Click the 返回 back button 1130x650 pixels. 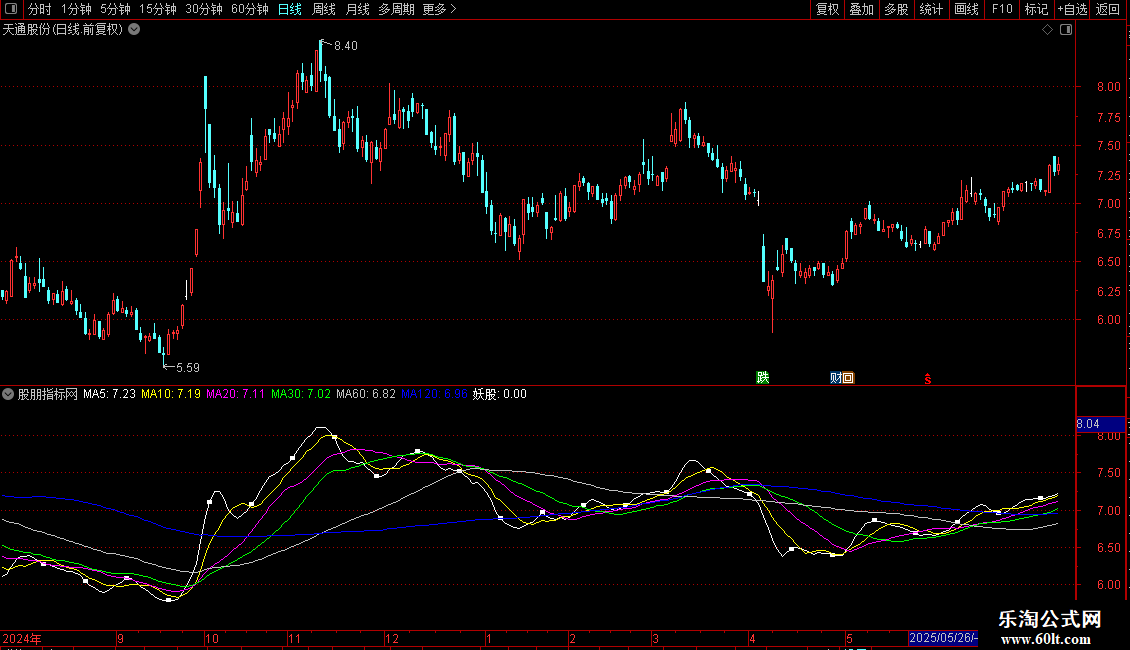pos(1108,9)
